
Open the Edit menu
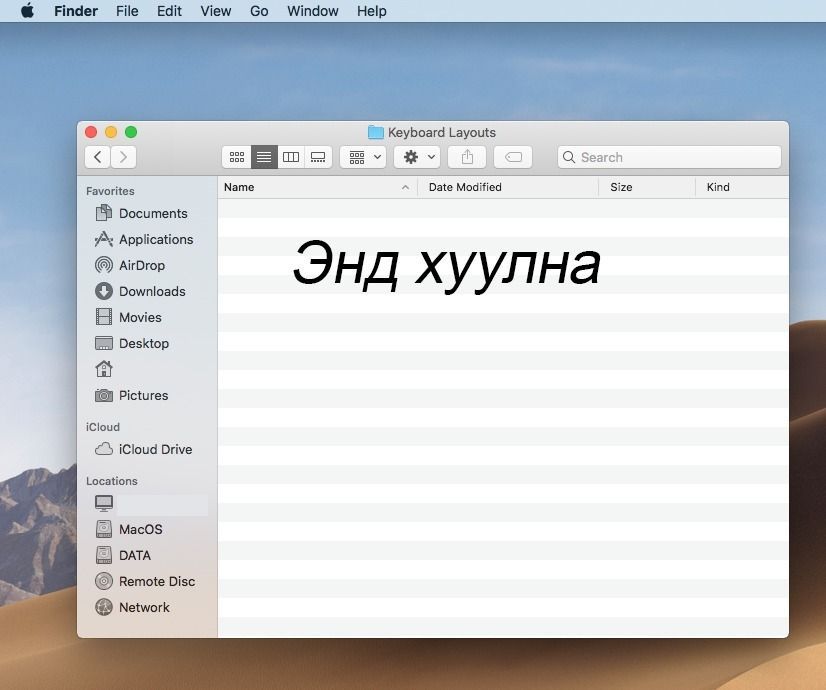click(169, 11)
